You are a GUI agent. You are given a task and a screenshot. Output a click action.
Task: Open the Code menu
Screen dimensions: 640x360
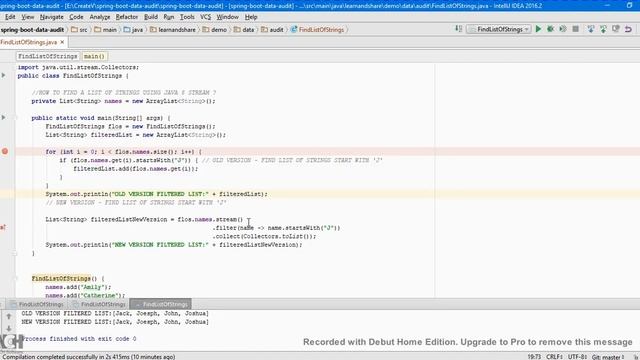click(76, 17)
